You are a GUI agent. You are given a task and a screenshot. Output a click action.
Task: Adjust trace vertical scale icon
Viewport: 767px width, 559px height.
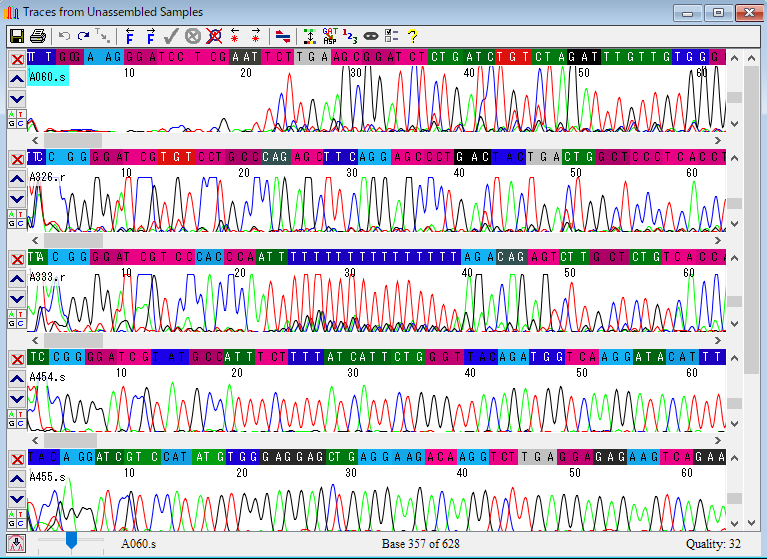click(310, 36)
